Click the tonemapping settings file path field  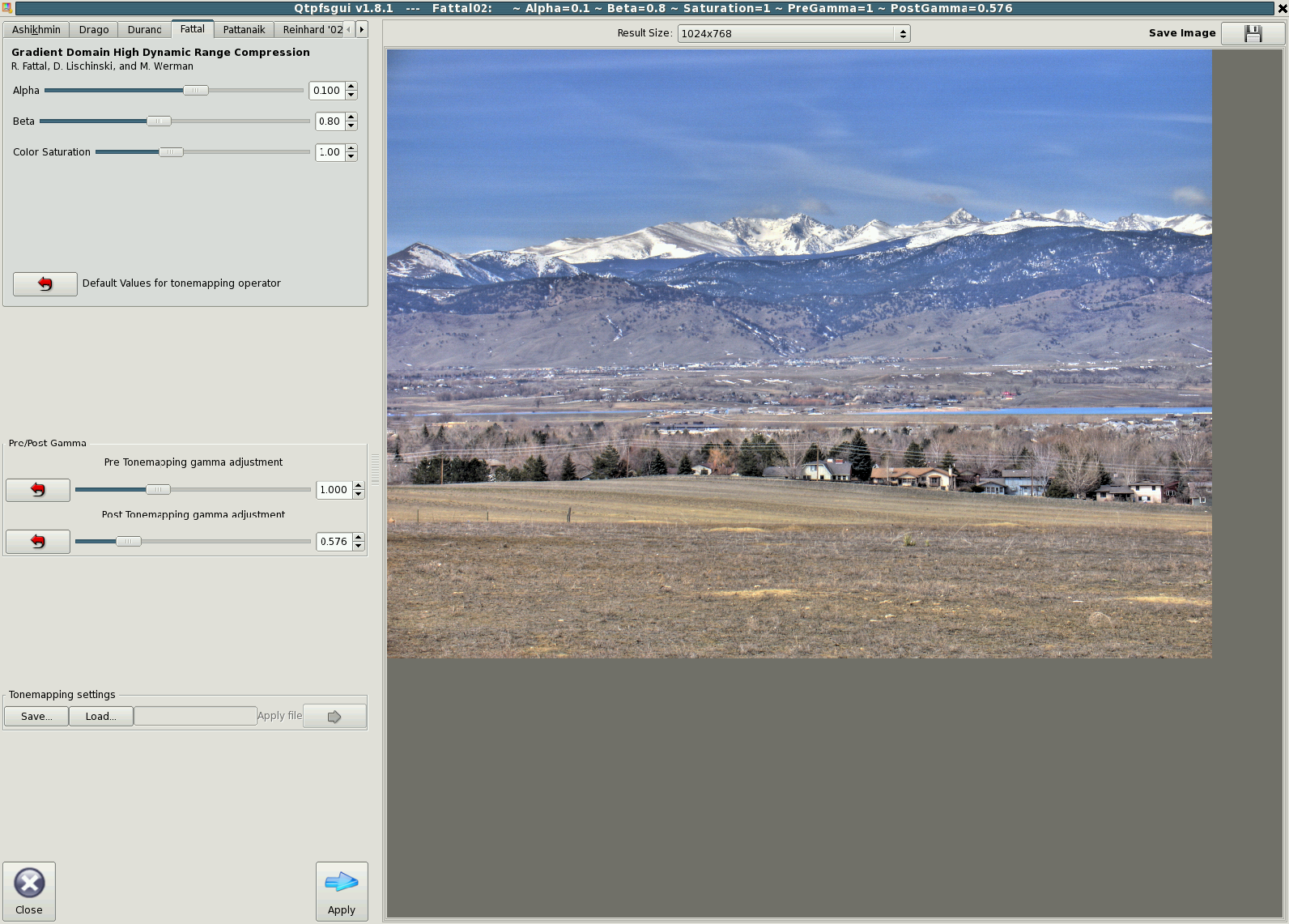coord(195,716)
